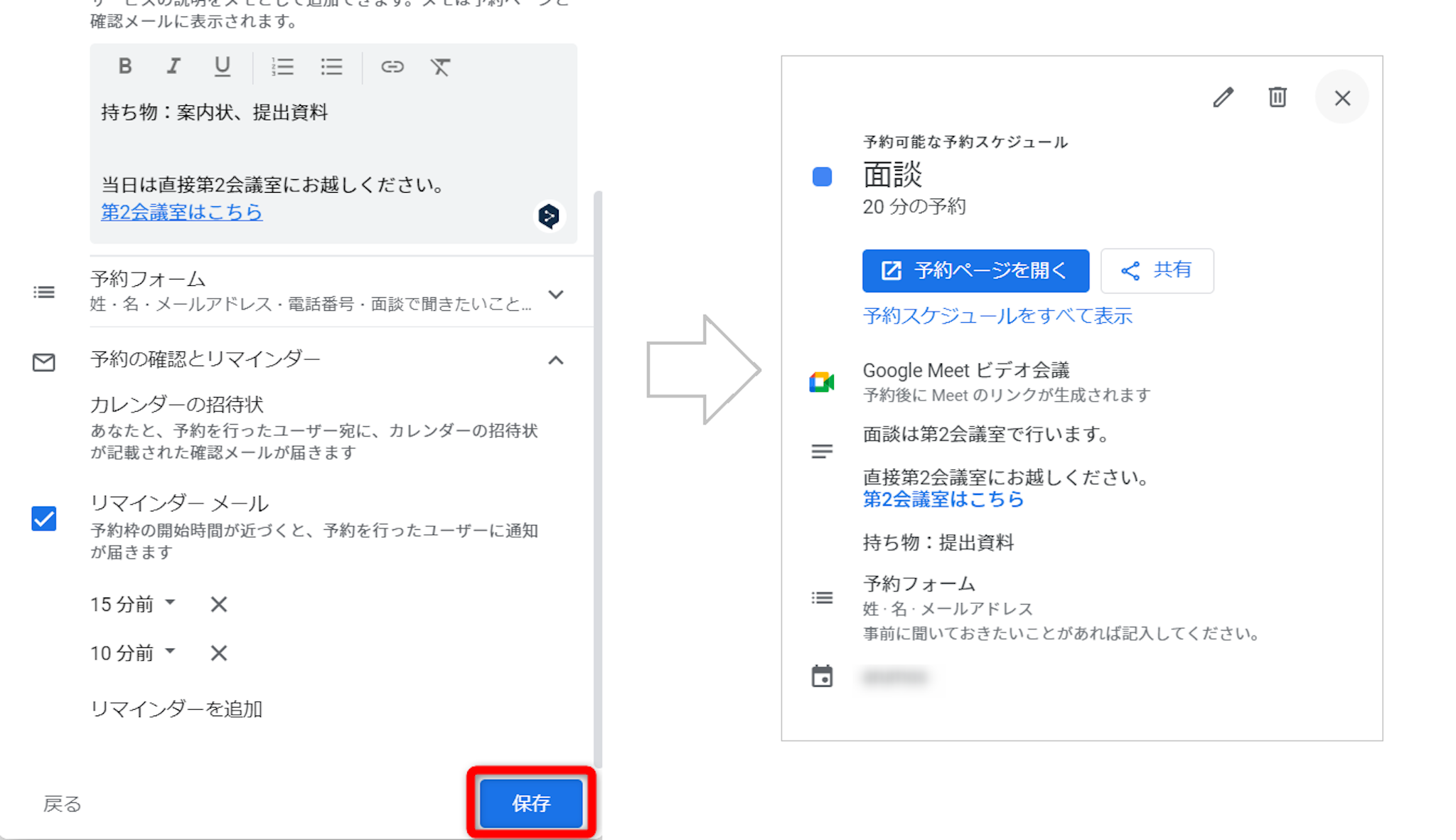Expand the 予約フォーム section
The height and width of the screenshot is (840, 1456).
tap(556, 294)
